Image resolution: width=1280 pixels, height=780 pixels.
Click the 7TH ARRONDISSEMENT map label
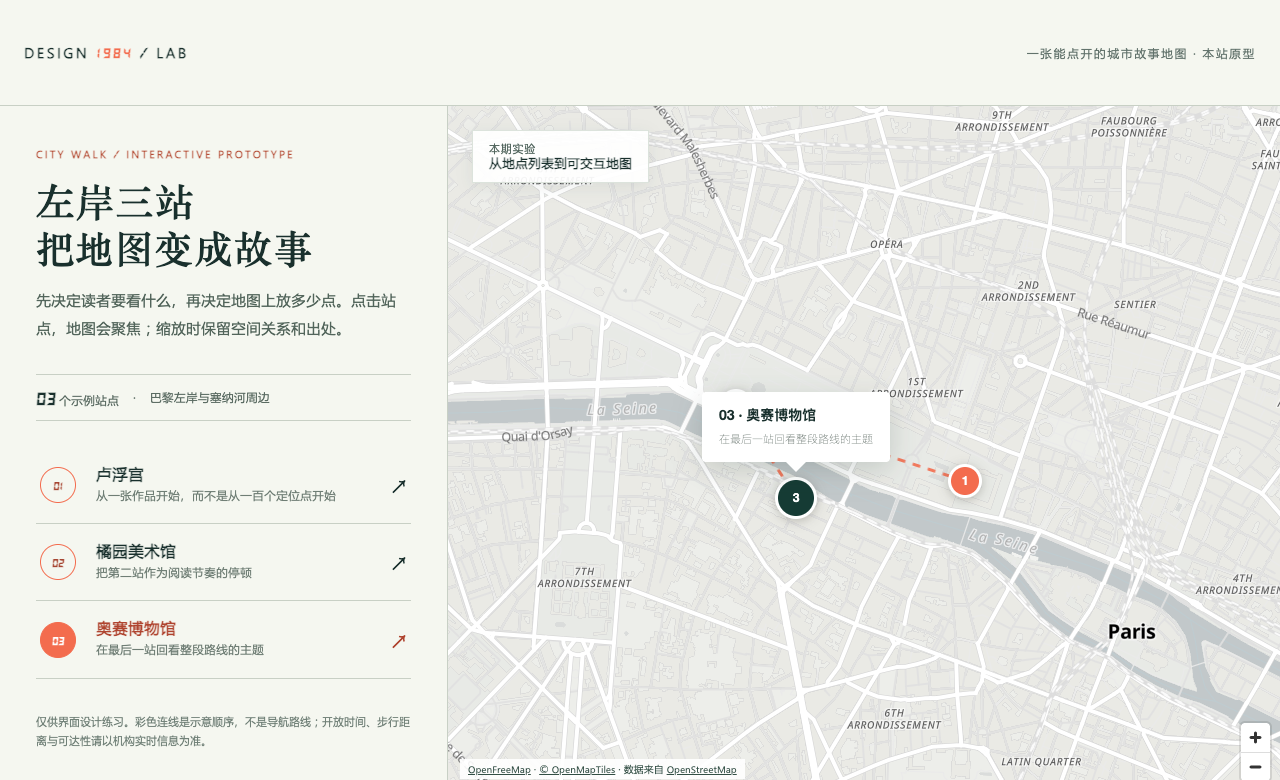pos(584,577)
